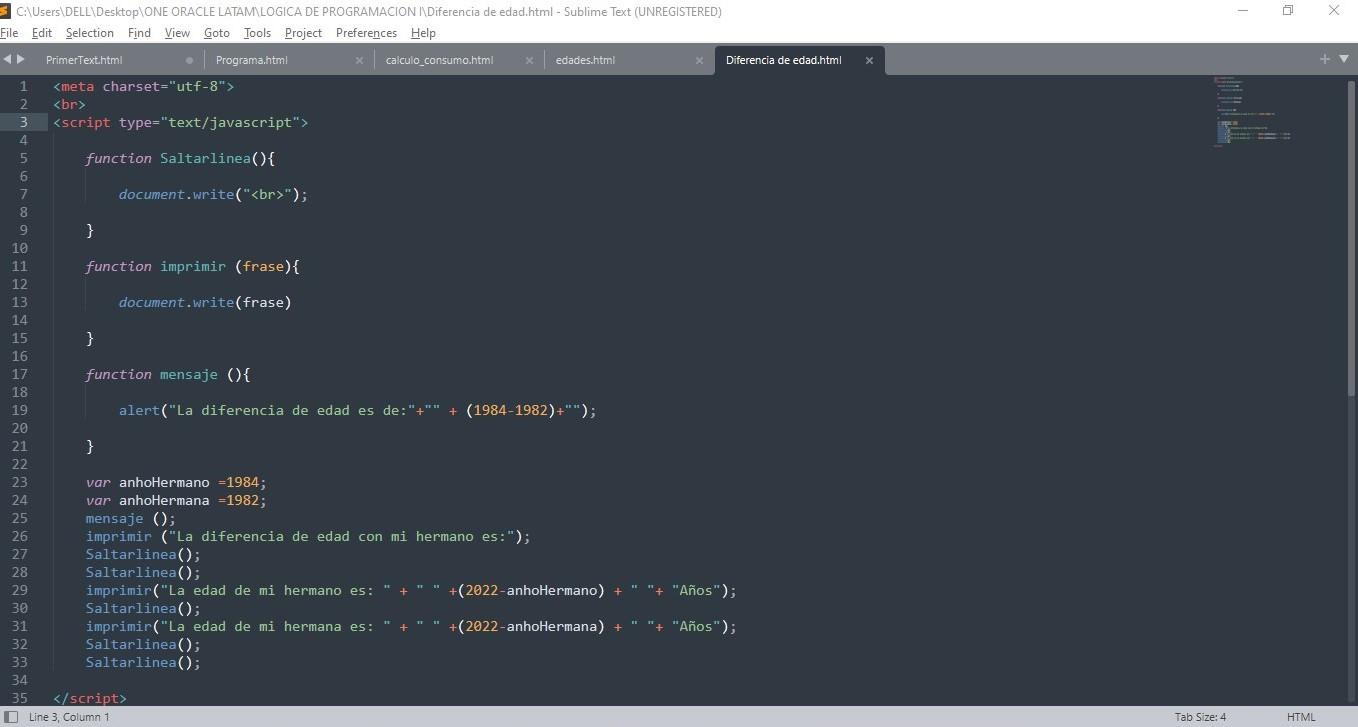Switch to the edades.html tab
This screenshot has width=1358, height=727.
click(x=585, y=60)
